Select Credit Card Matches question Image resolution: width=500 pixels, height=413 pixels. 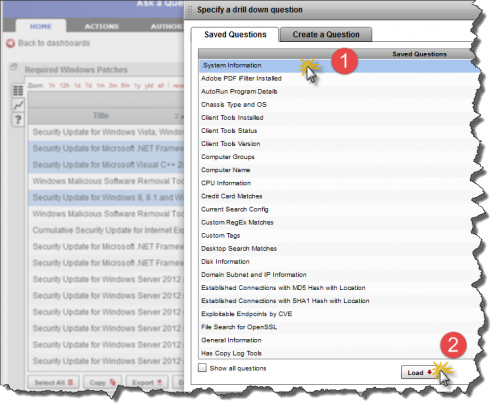338,196
